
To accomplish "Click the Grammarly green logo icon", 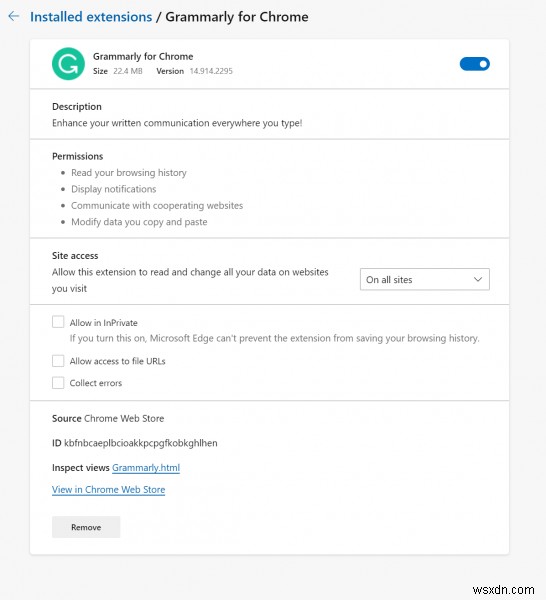I will point(68,64).
